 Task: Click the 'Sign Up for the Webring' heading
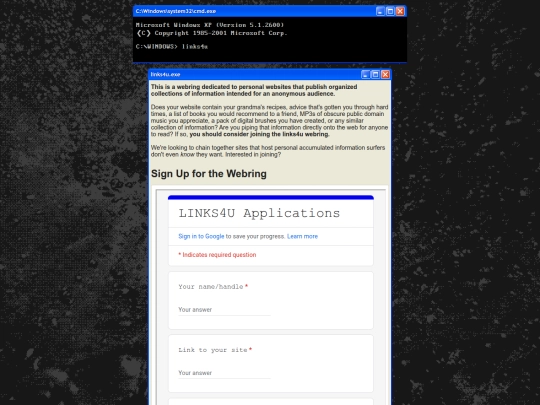(x=209, y=174)
